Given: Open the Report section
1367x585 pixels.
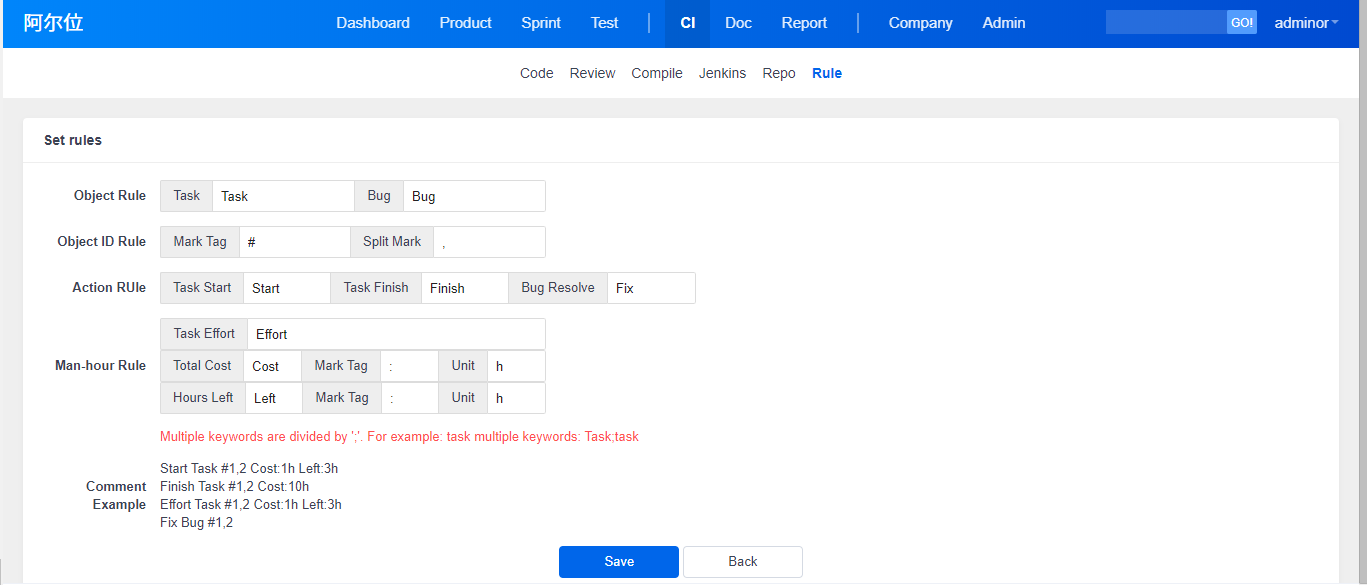Looking at the screenshot, I should coord(805,23).
